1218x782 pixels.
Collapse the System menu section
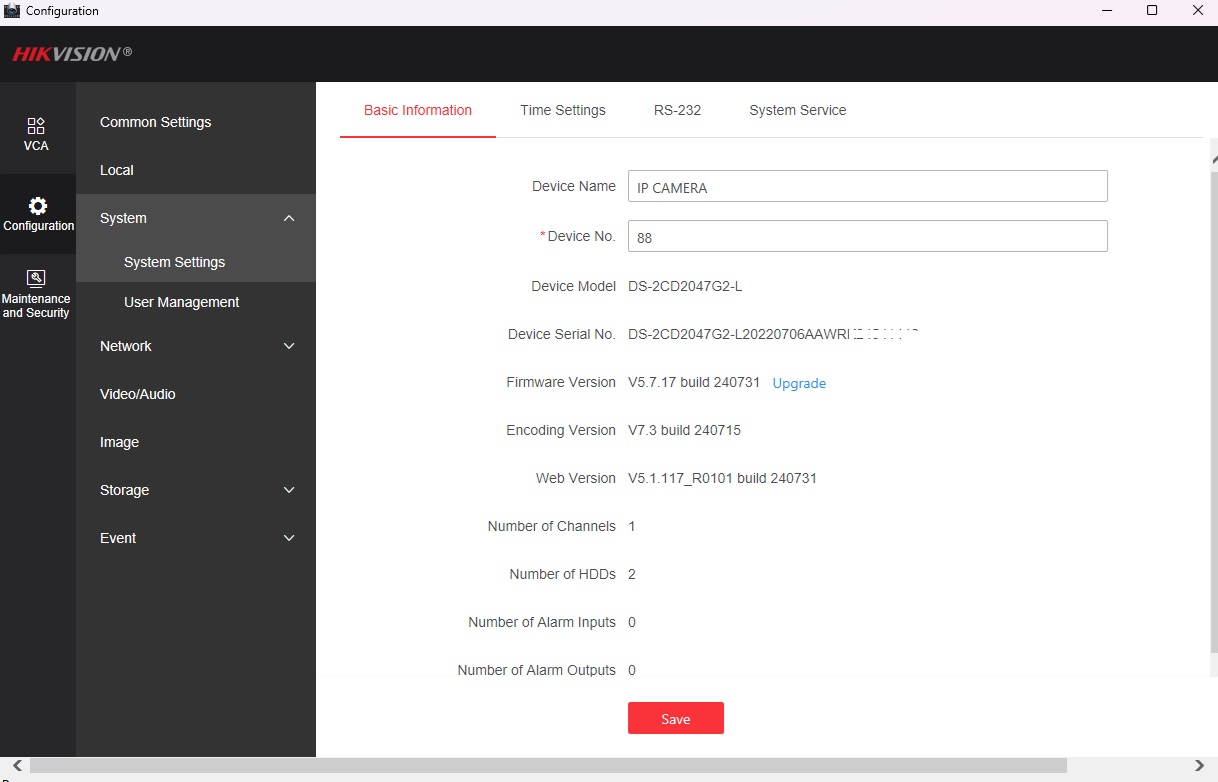pos(289,218)
